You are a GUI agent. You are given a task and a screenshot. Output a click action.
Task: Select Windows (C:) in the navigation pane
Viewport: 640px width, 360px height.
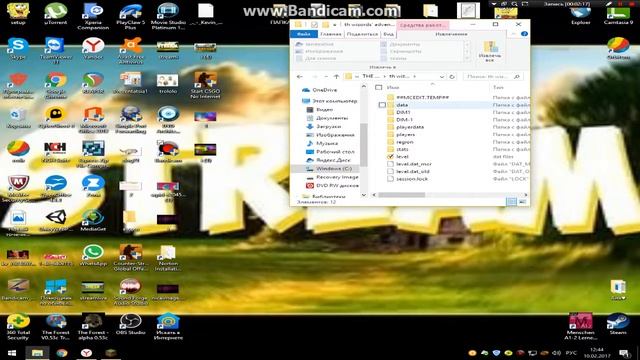click(x=334, y=169)
